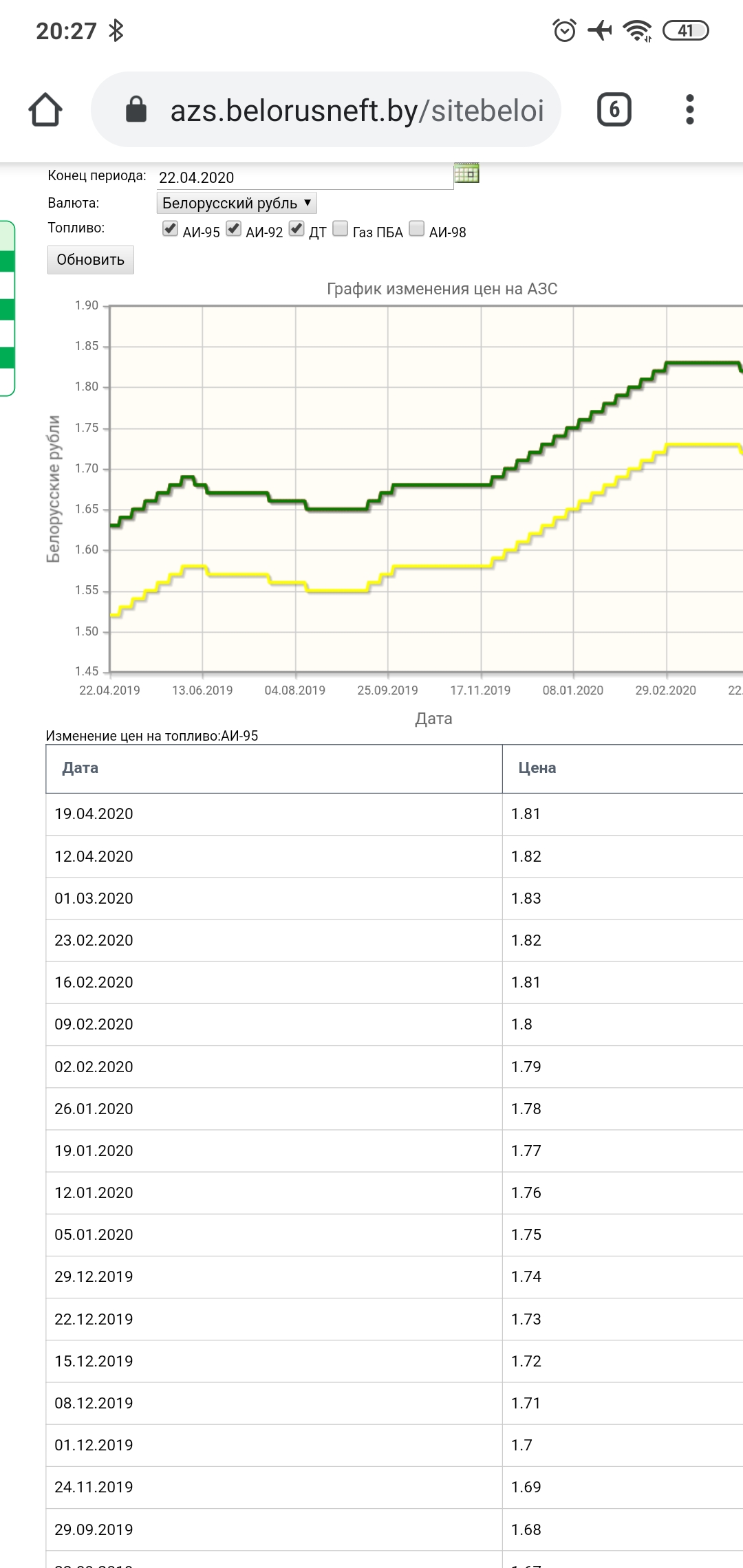Tap the Bluetooth status icon
This screenshot has height=1568, width=743.
pyautogui.click(x=116, y=31)
